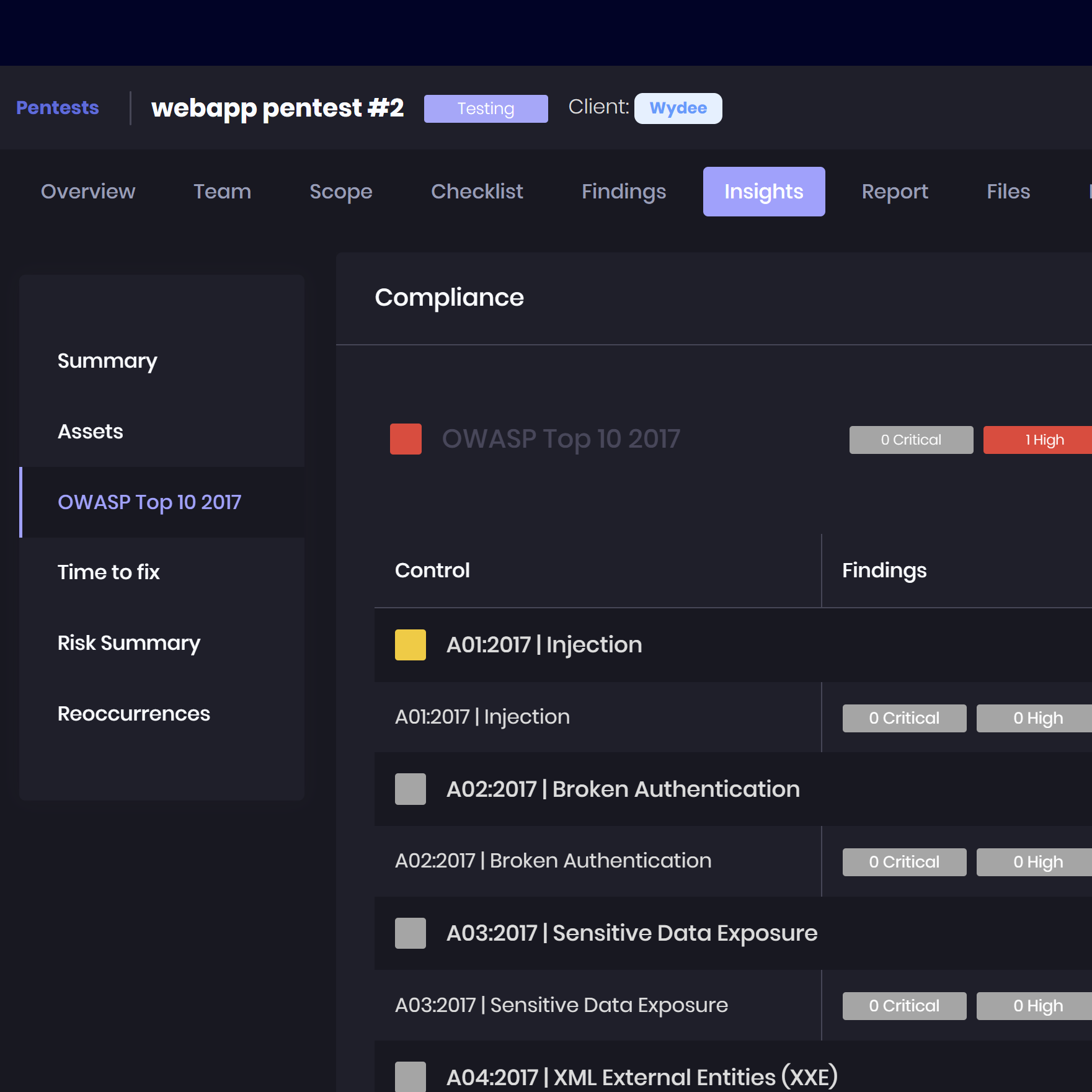Click the 0 Critical badge in OWASP header
The width and height of the screenshot is (1092, 1092).
(x=911, y=440)
